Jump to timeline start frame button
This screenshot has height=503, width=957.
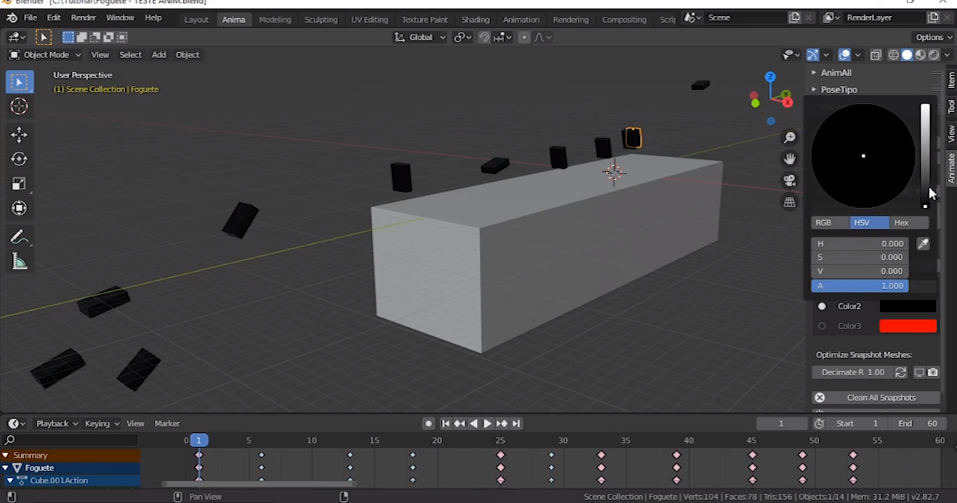446,423
